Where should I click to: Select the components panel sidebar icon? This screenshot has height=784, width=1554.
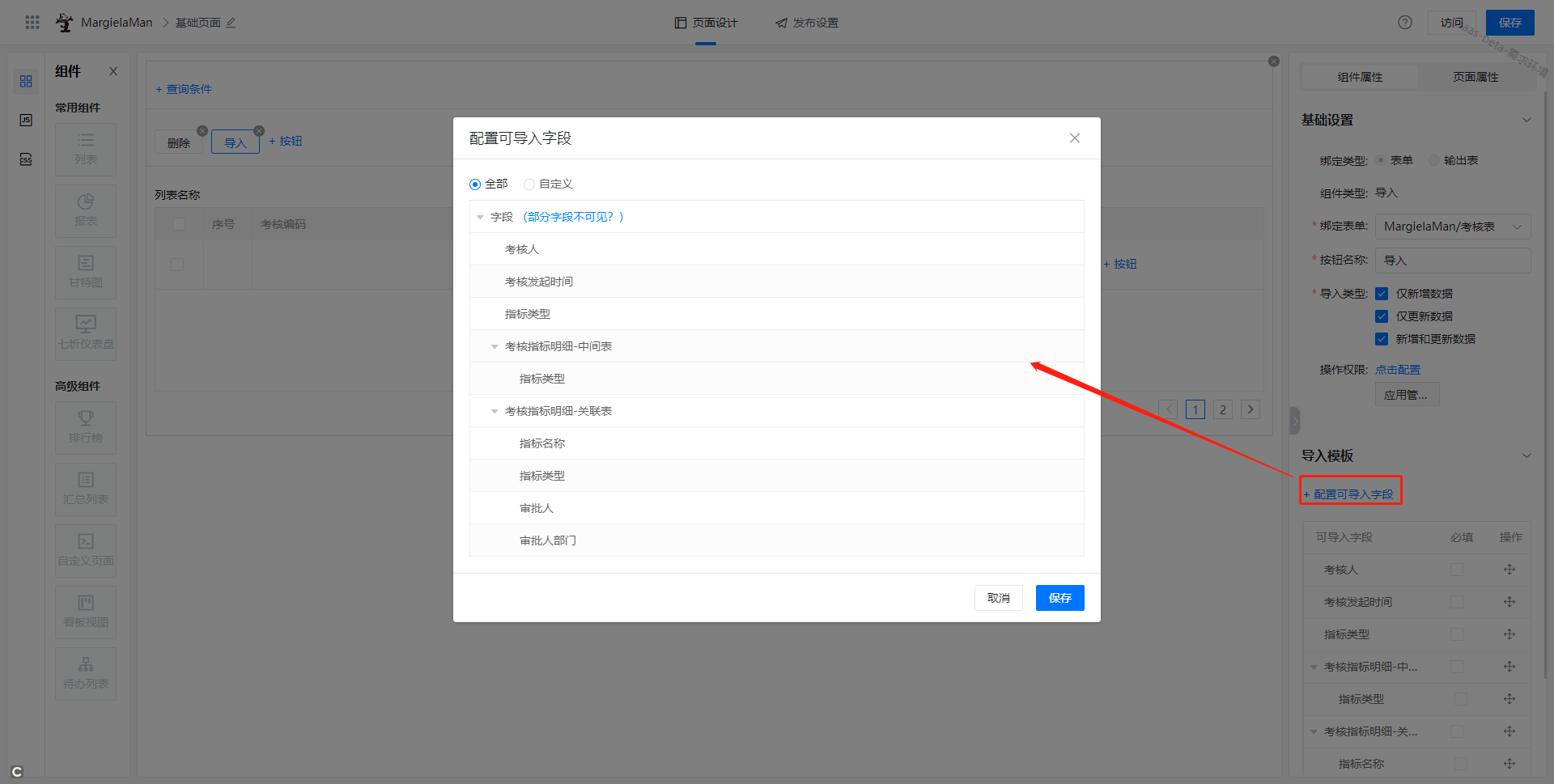point(26,82)
